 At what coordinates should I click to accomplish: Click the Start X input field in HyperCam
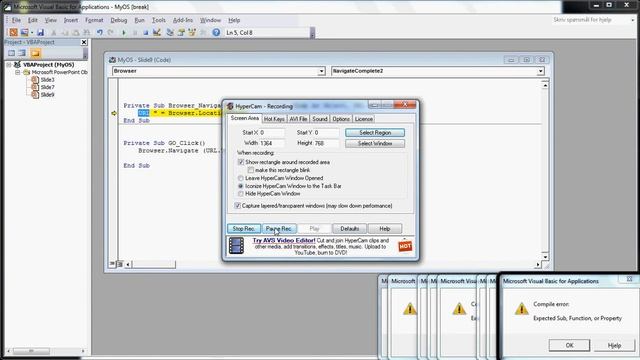271,133
